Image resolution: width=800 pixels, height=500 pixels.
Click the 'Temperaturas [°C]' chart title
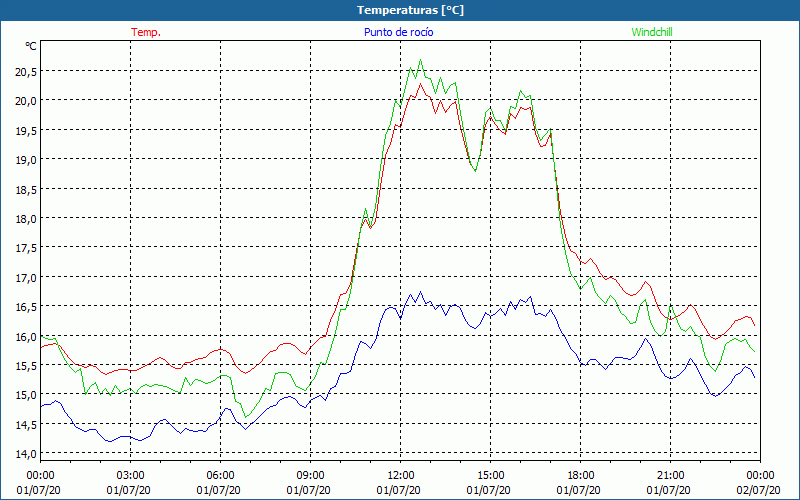(410, 10)
